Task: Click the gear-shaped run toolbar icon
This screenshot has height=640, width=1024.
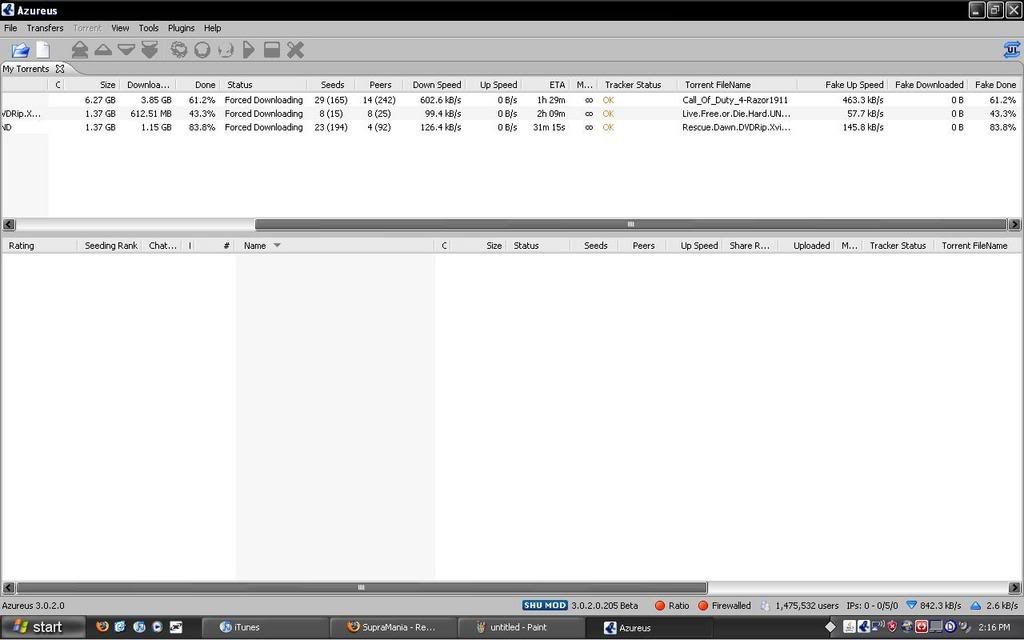Action: (x=178, y=50)
